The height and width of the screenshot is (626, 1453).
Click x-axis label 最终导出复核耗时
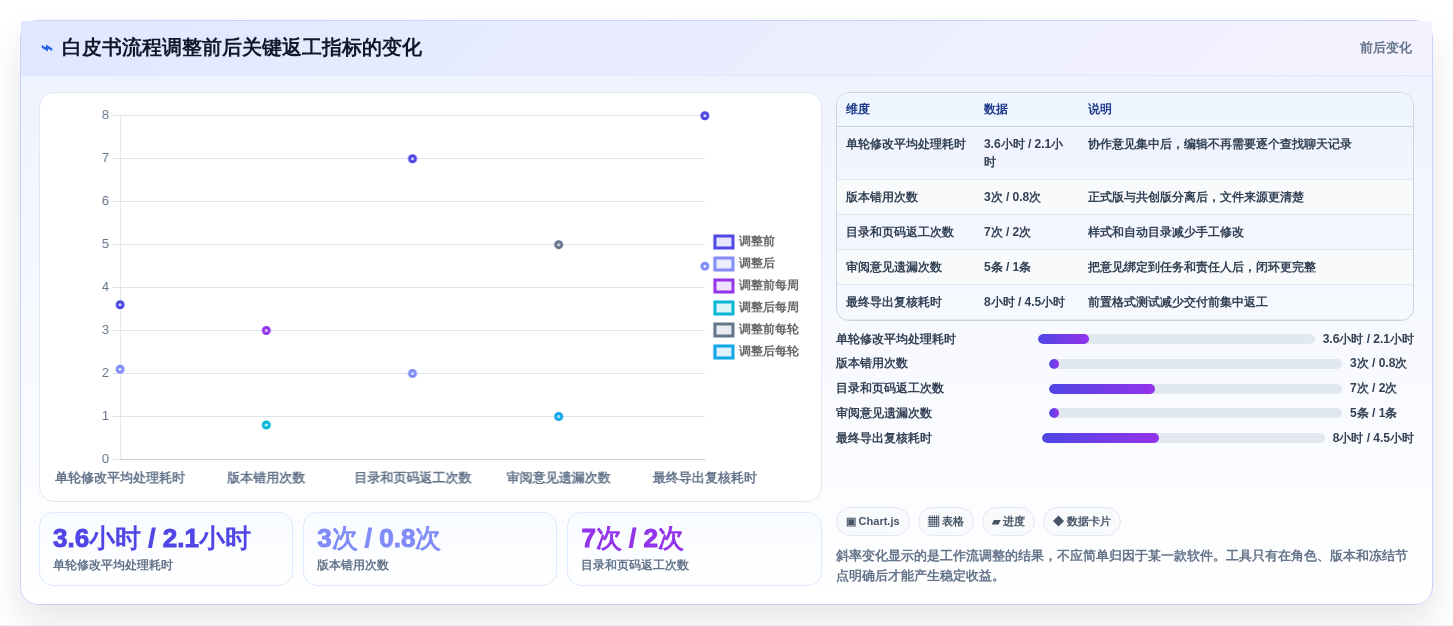[x=705, y=478]
